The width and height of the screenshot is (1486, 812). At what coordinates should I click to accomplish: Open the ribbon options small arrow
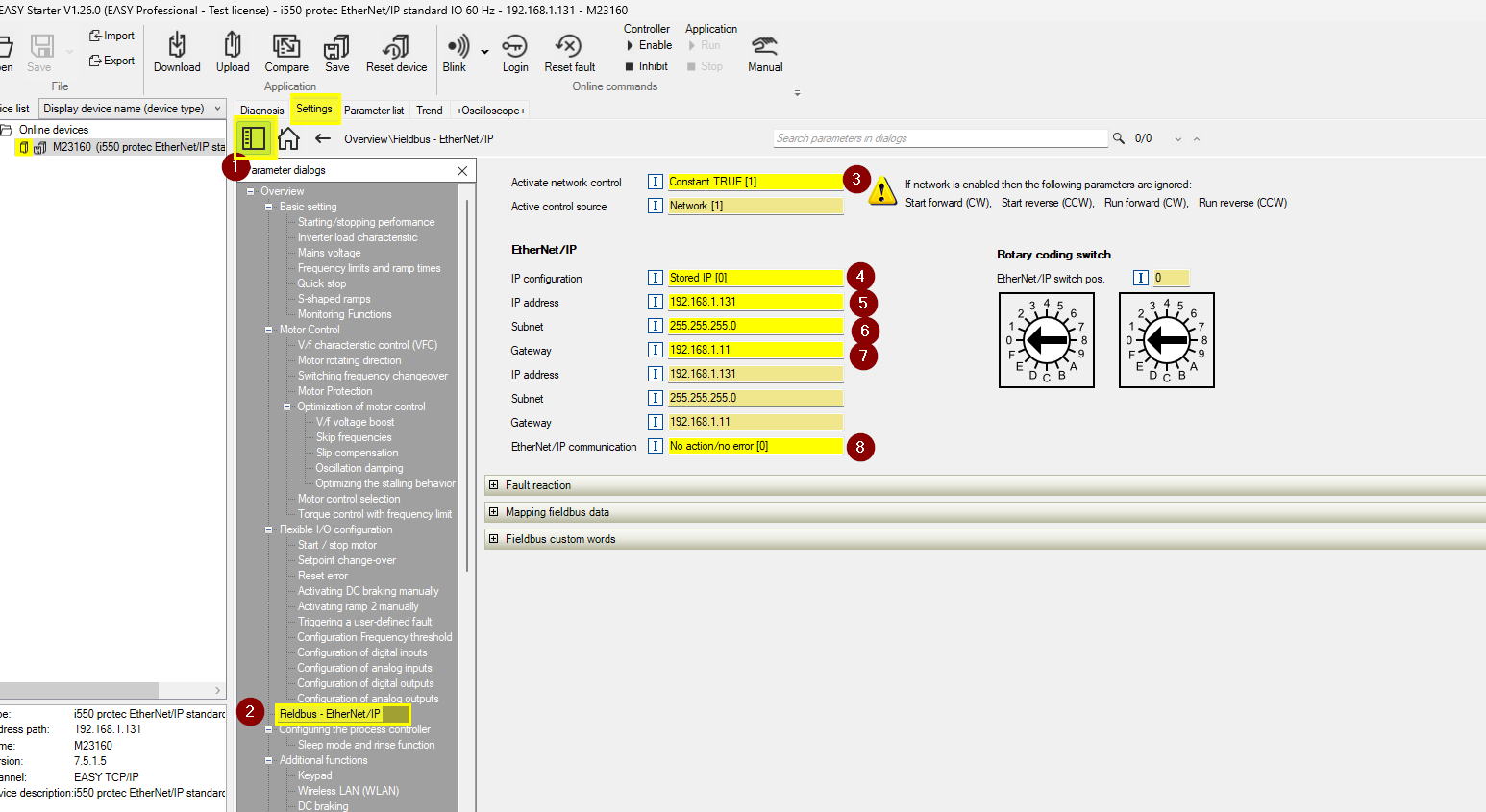tap(797, 93)
